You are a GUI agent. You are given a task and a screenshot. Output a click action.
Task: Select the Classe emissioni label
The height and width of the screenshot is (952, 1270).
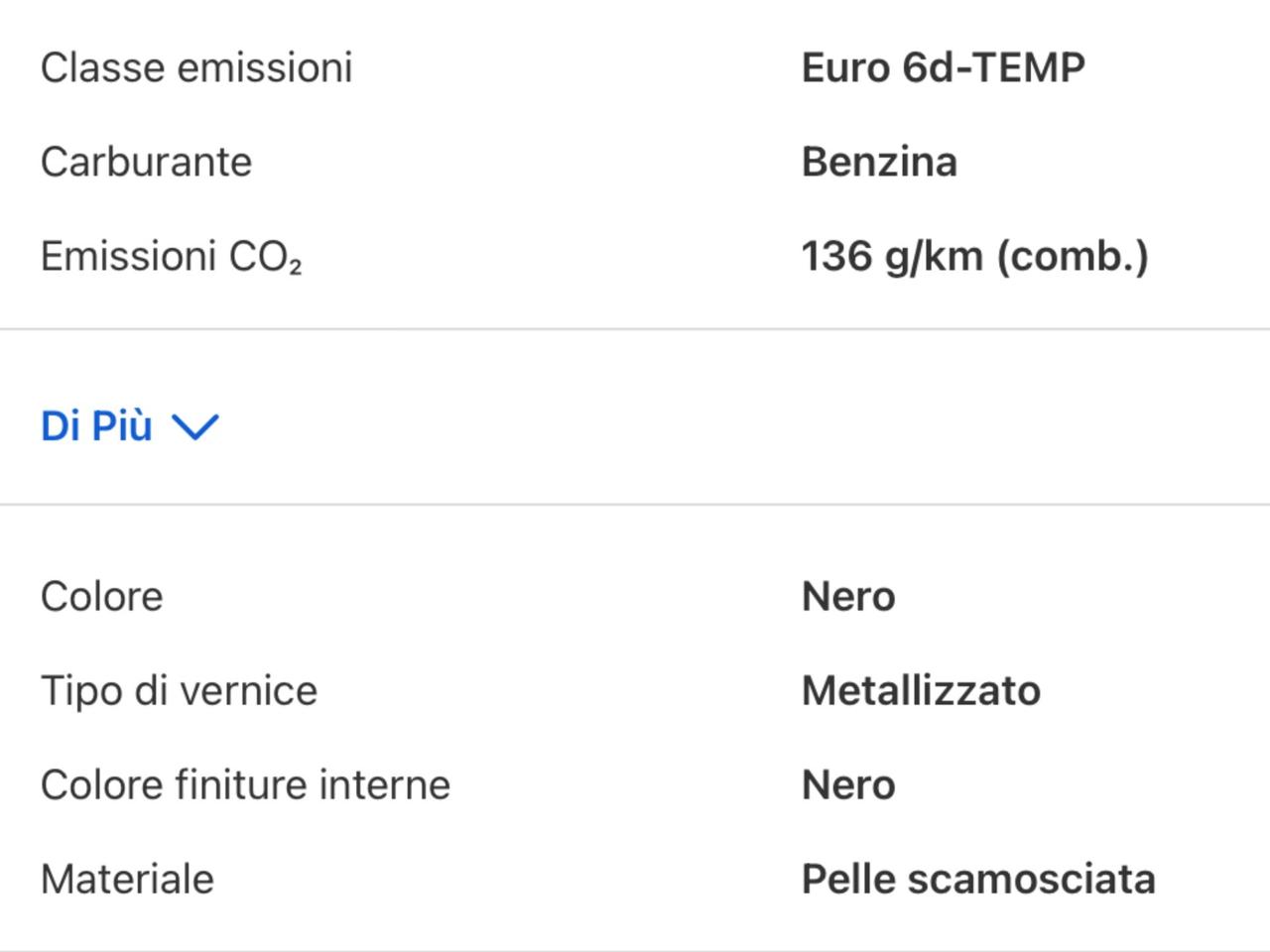[x=196, y=67]
